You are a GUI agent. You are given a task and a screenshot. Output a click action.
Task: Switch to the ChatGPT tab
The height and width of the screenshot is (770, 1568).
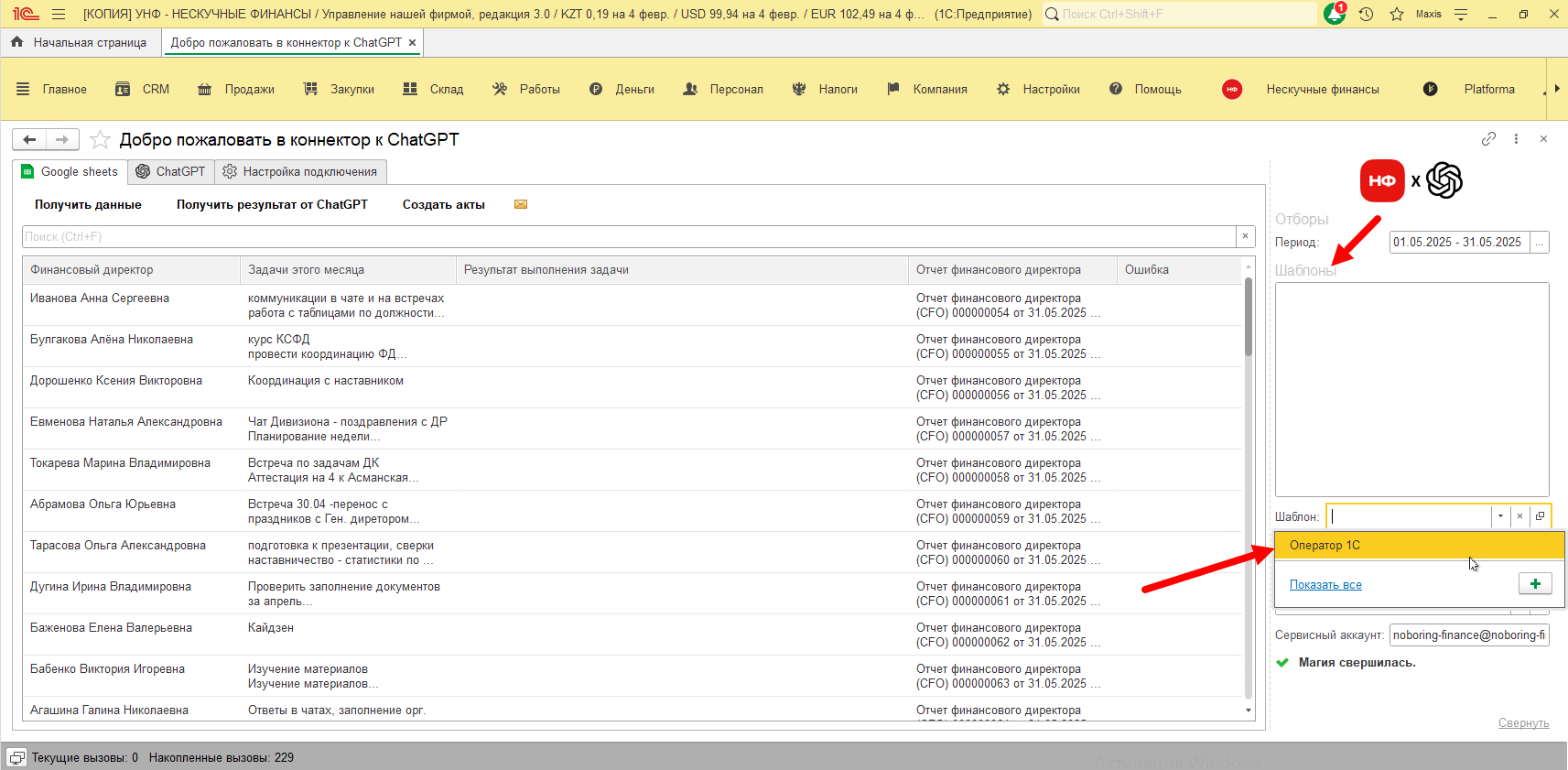171,172
